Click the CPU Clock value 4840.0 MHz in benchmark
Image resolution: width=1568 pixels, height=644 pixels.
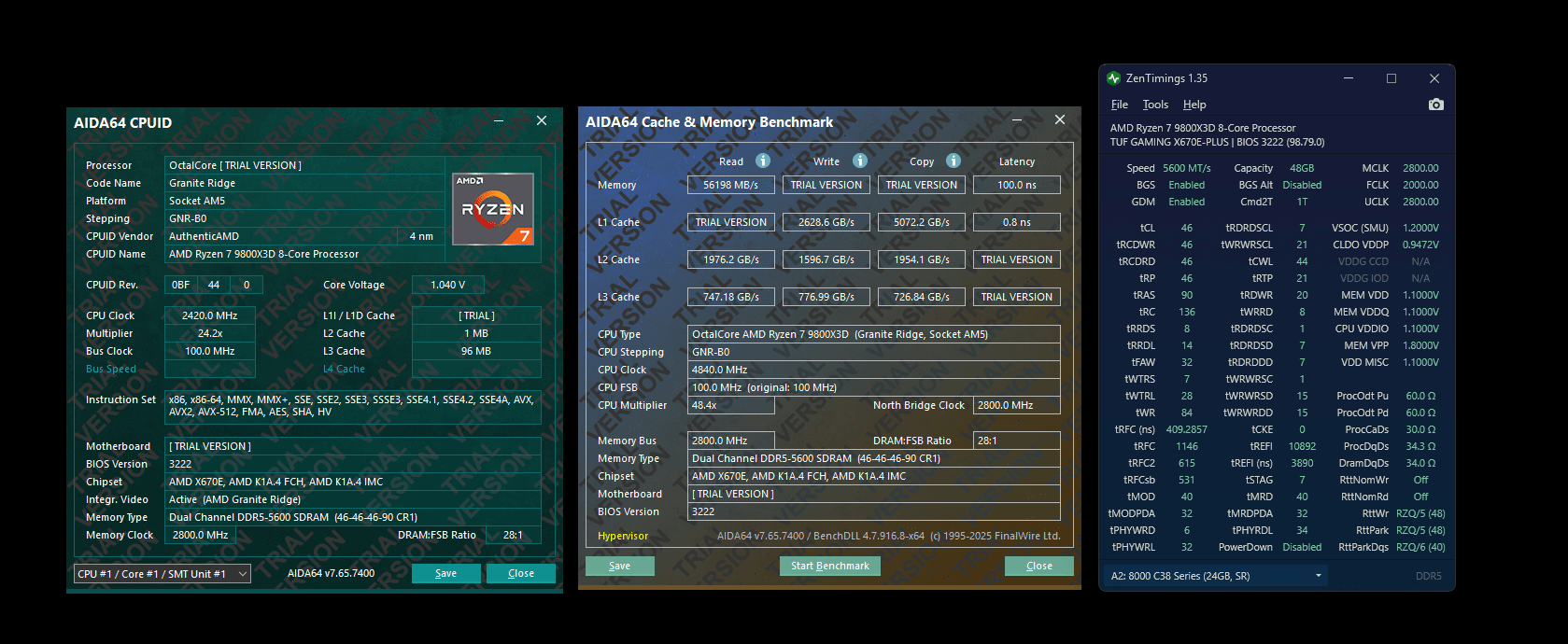(874, 370)
